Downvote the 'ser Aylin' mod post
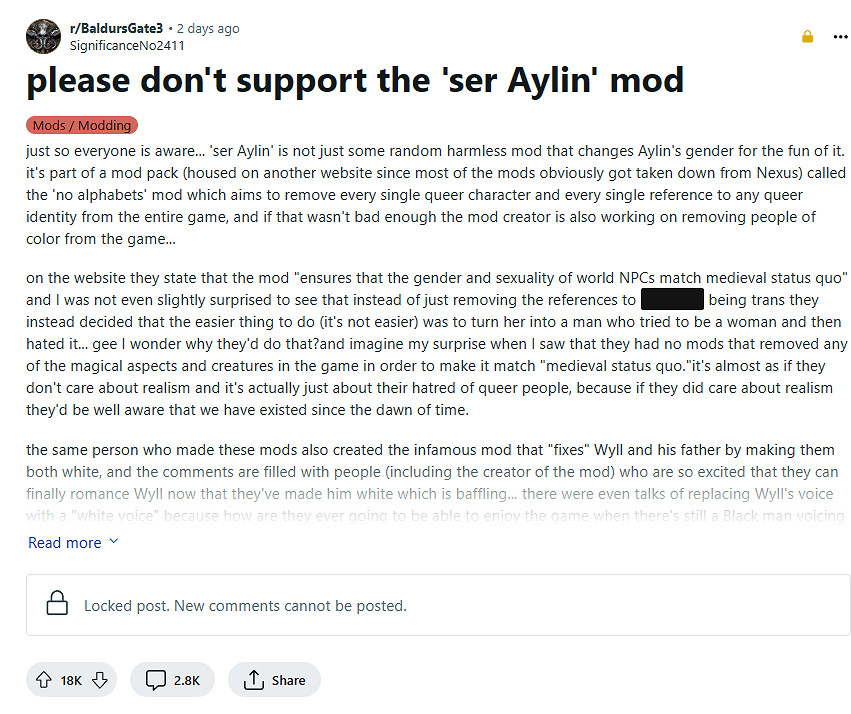Screen dimensions: 851x714 point(99,680)
